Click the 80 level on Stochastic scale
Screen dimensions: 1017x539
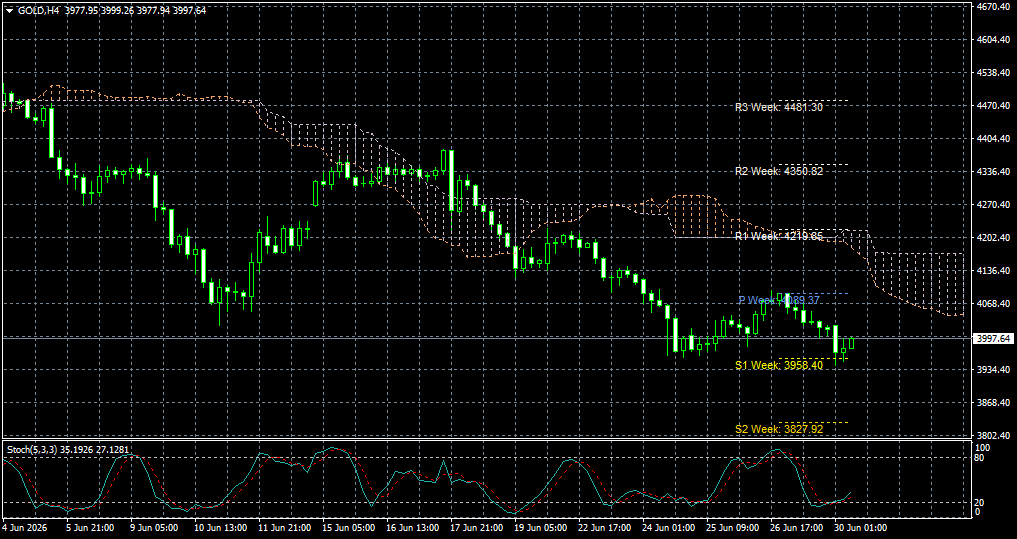coord(981,458)
